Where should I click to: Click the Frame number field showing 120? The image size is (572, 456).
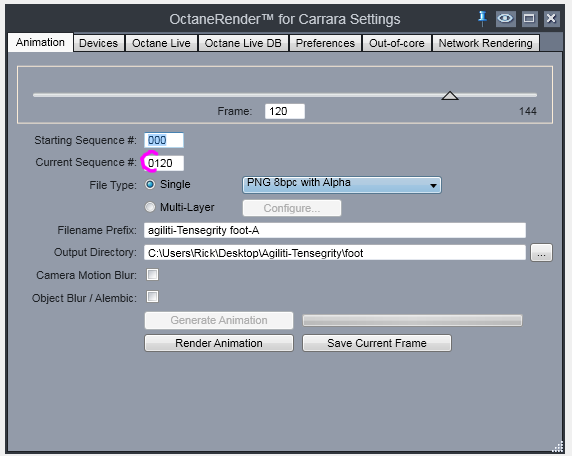click(285, 111)
